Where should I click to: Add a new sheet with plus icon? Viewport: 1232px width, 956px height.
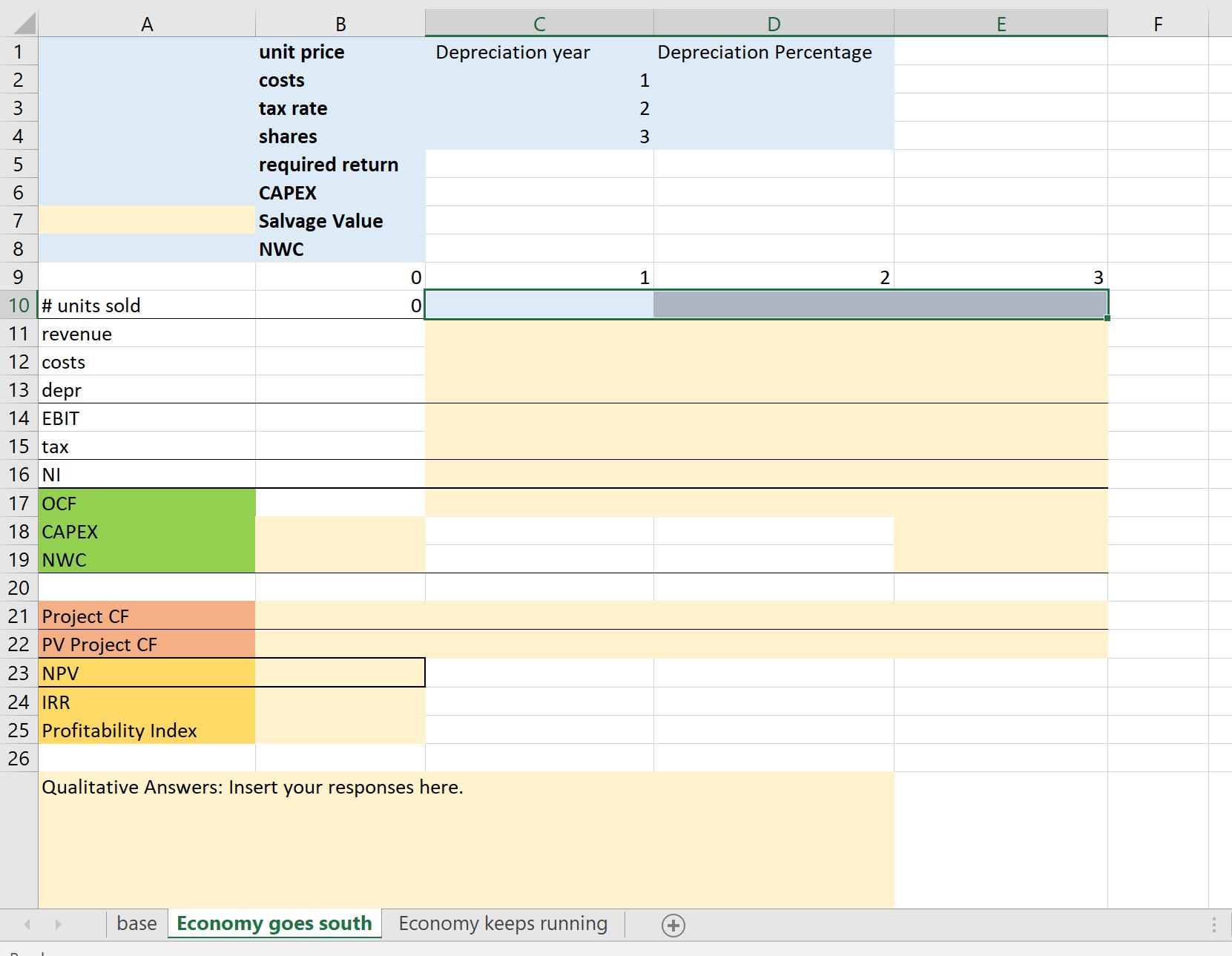point(673,925)
